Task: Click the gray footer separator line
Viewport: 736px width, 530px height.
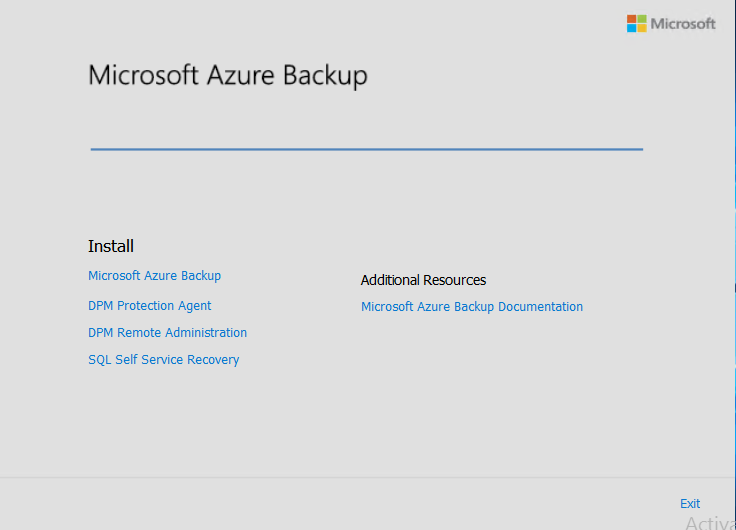Action: coord(366,477)
